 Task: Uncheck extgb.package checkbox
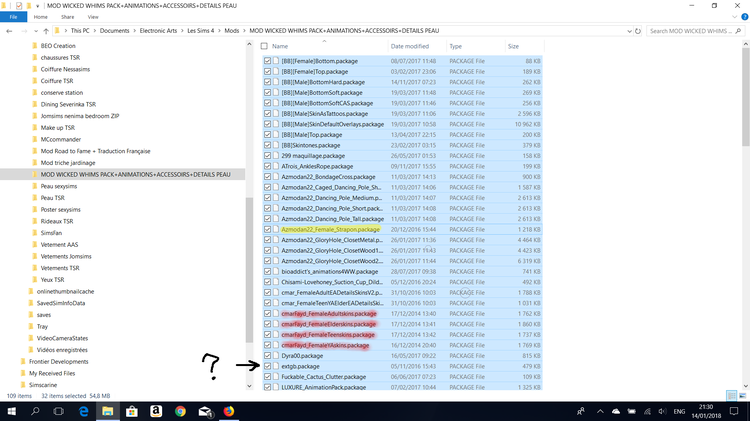[x=267, y=366]
